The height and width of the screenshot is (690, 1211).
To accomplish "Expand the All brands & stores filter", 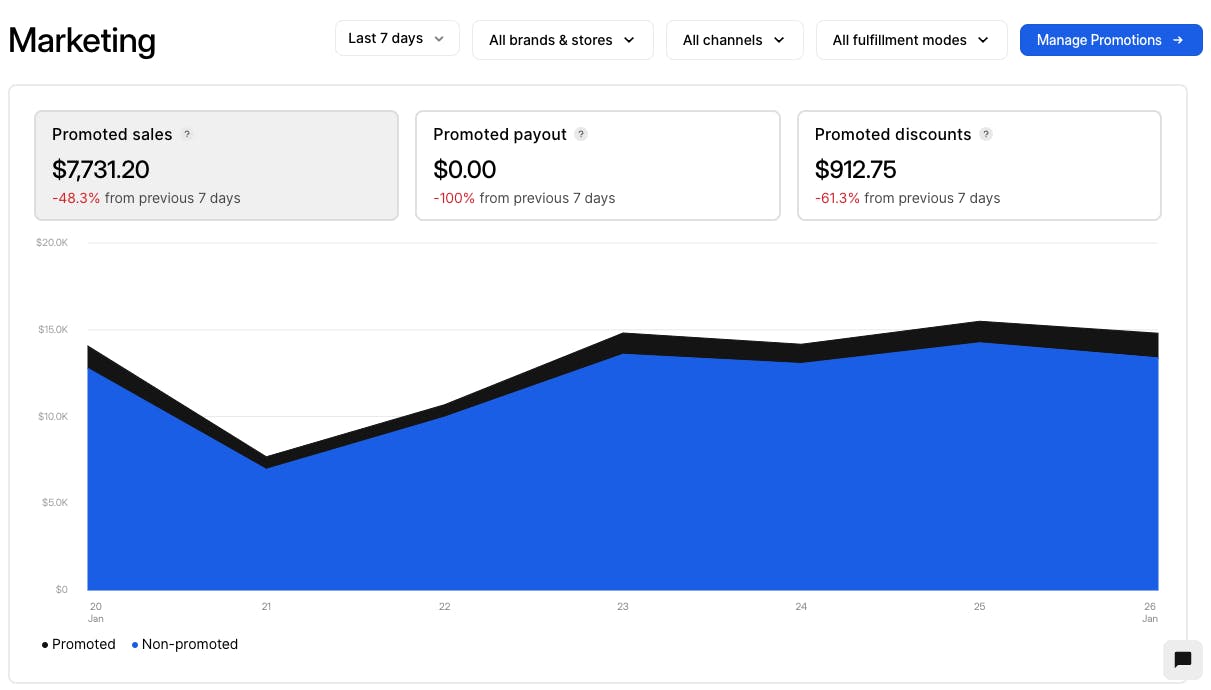I will coord(562,40).
